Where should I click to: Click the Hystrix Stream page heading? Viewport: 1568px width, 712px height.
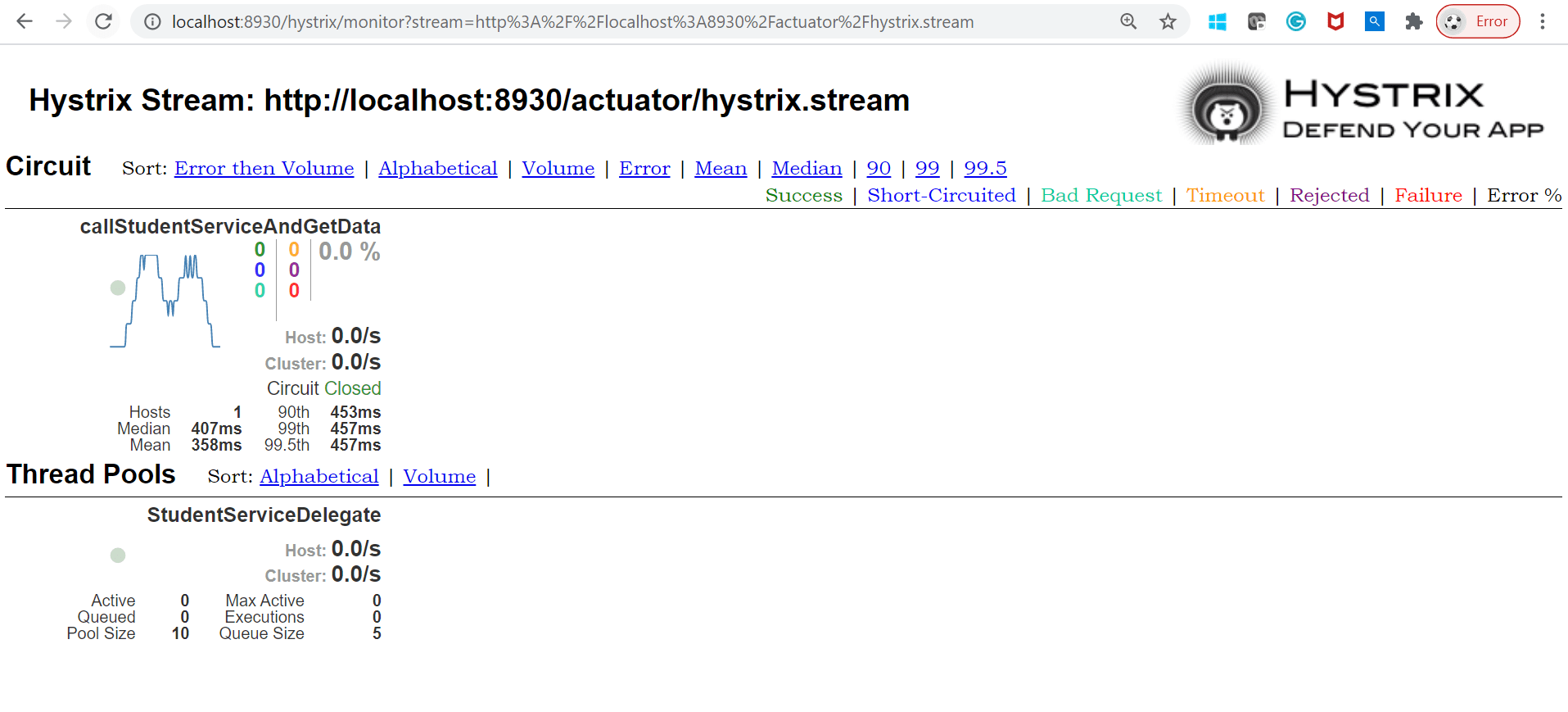(x=469, y=100)
